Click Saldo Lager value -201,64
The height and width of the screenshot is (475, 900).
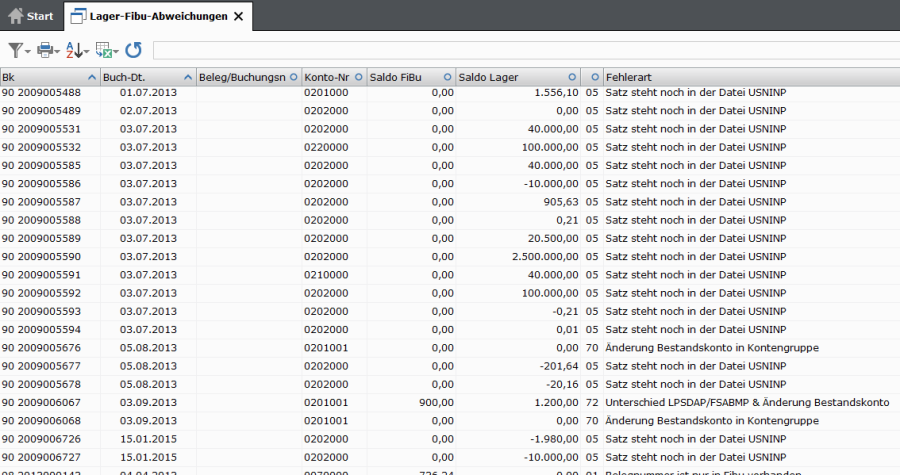coord(559,366)
